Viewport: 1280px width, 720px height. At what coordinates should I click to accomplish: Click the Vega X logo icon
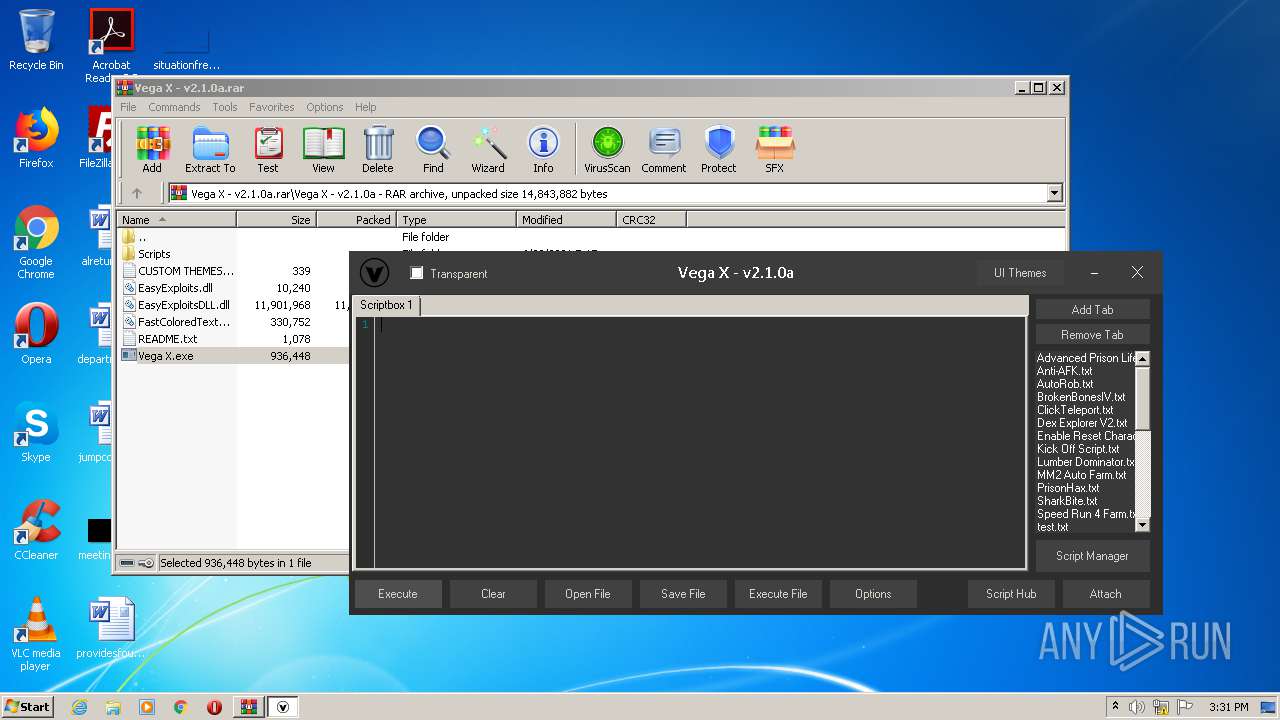click(x=374, y=273)
